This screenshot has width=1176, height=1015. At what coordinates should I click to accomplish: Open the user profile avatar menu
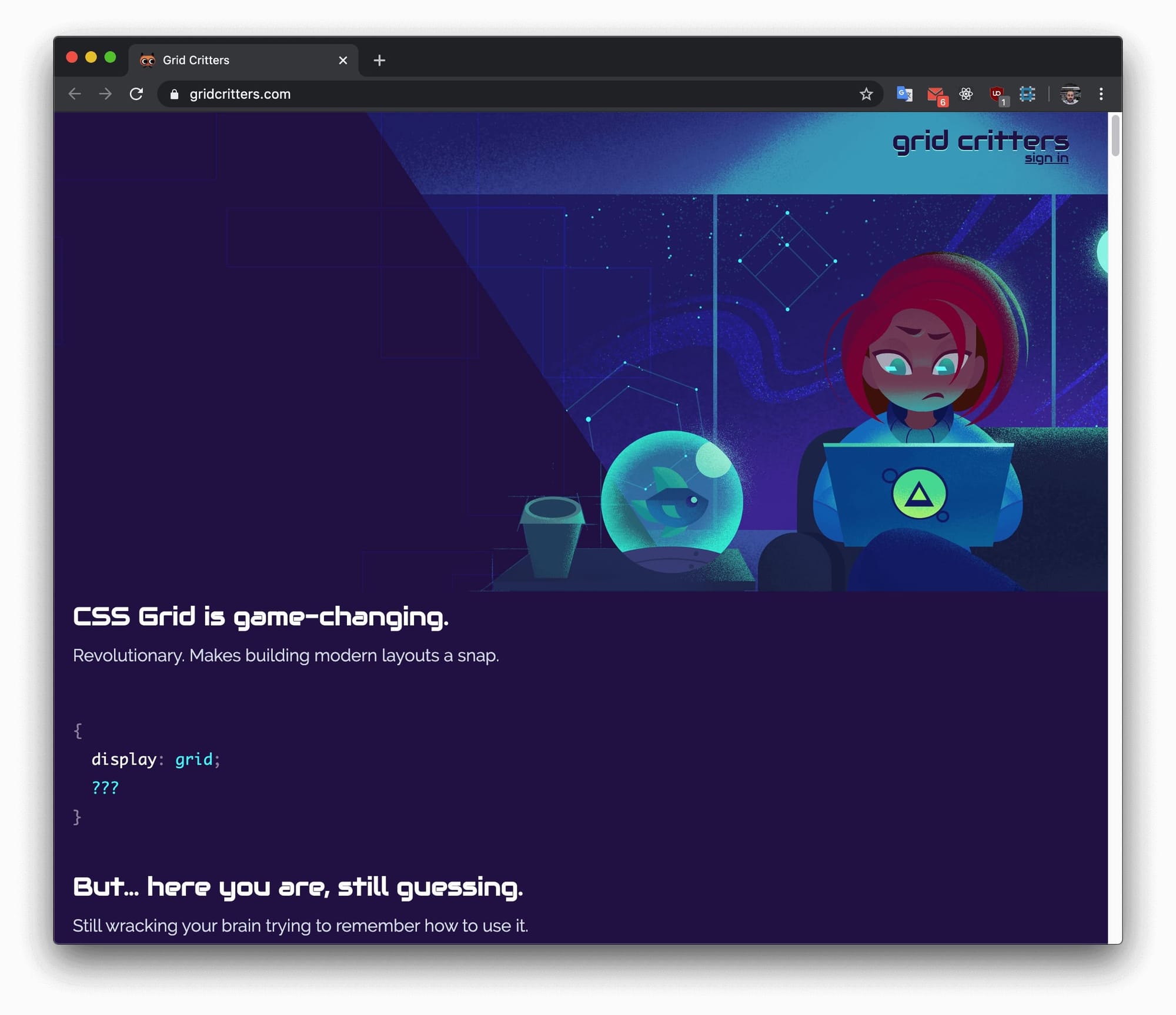(1070, 94)
